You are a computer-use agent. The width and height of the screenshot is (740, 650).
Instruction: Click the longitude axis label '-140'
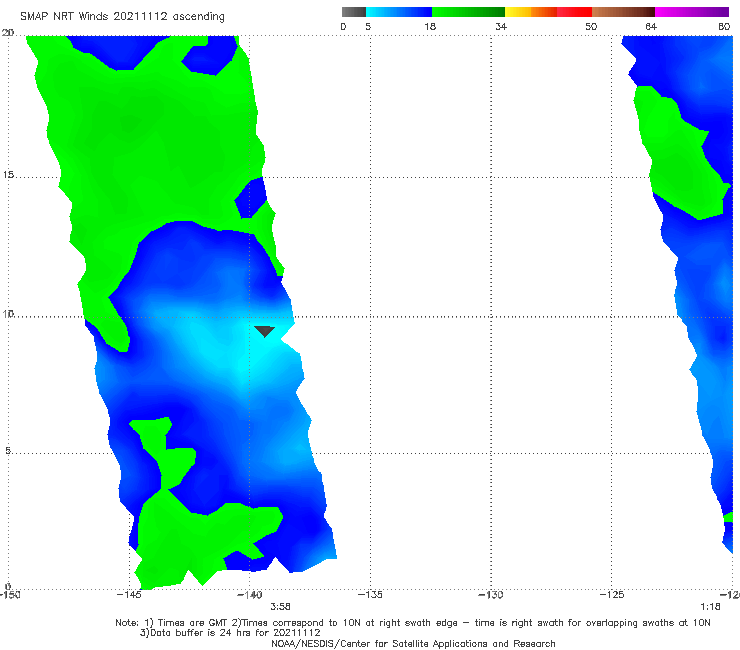(249, 594)
